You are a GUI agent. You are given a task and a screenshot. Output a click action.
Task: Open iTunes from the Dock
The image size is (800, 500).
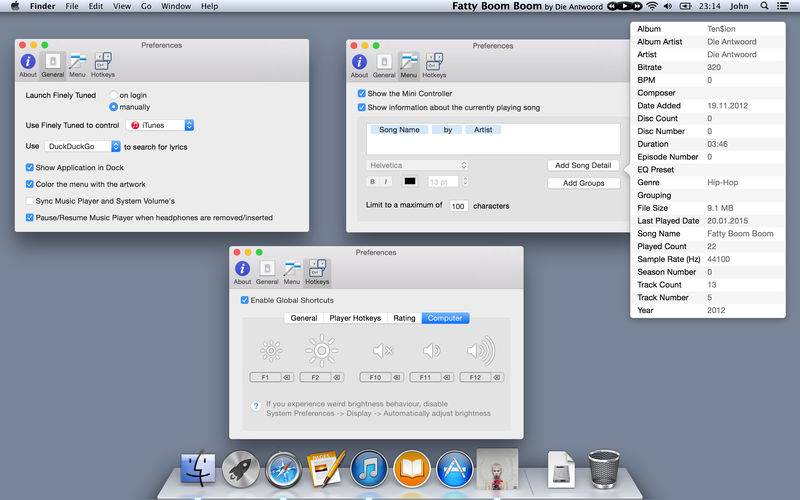click(x=369, y=469)
